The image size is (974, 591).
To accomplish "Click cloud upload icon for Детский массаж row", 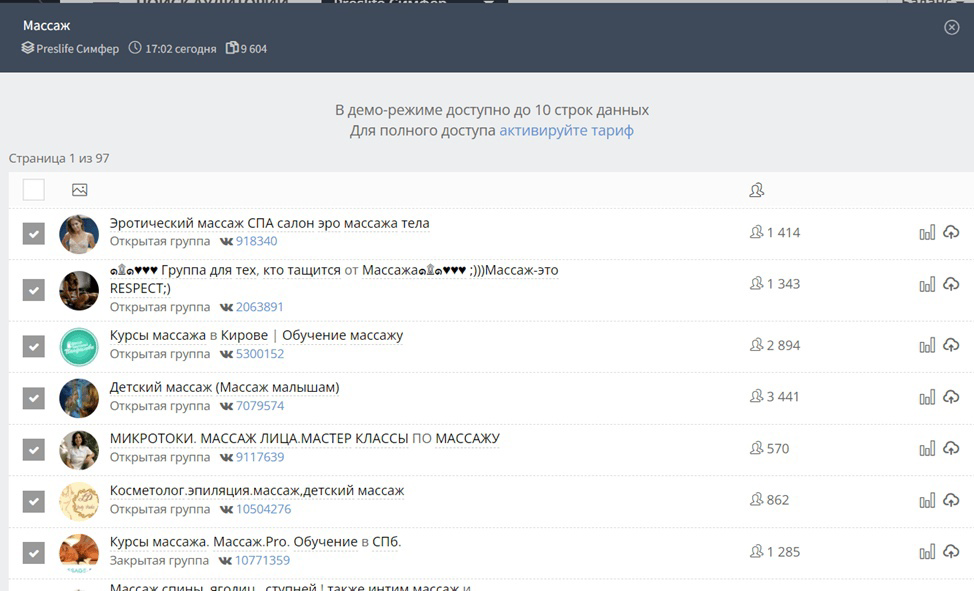I will 951,396.
